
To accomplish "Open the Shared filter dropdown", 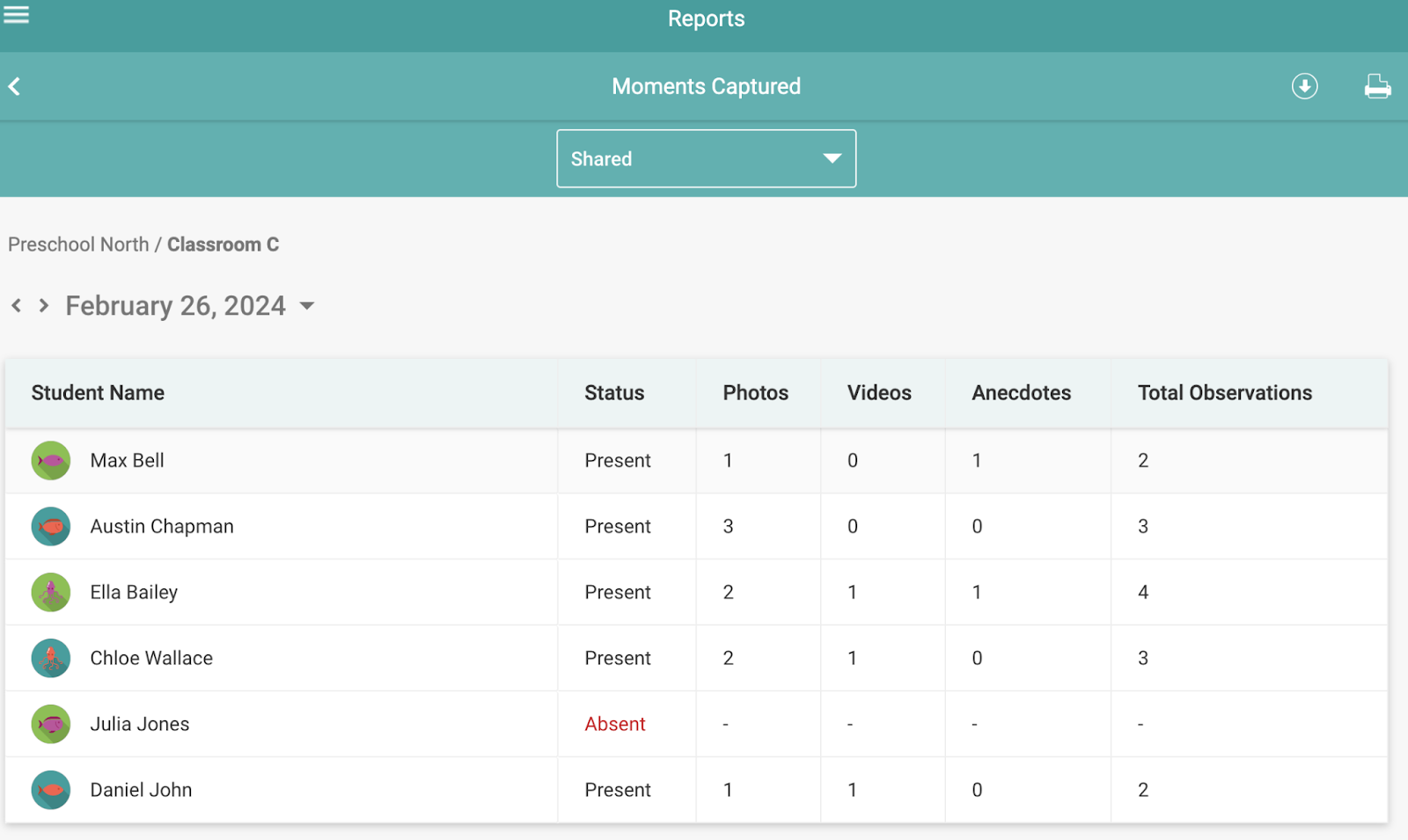I will pyautogui.click(x=706, y=158).
